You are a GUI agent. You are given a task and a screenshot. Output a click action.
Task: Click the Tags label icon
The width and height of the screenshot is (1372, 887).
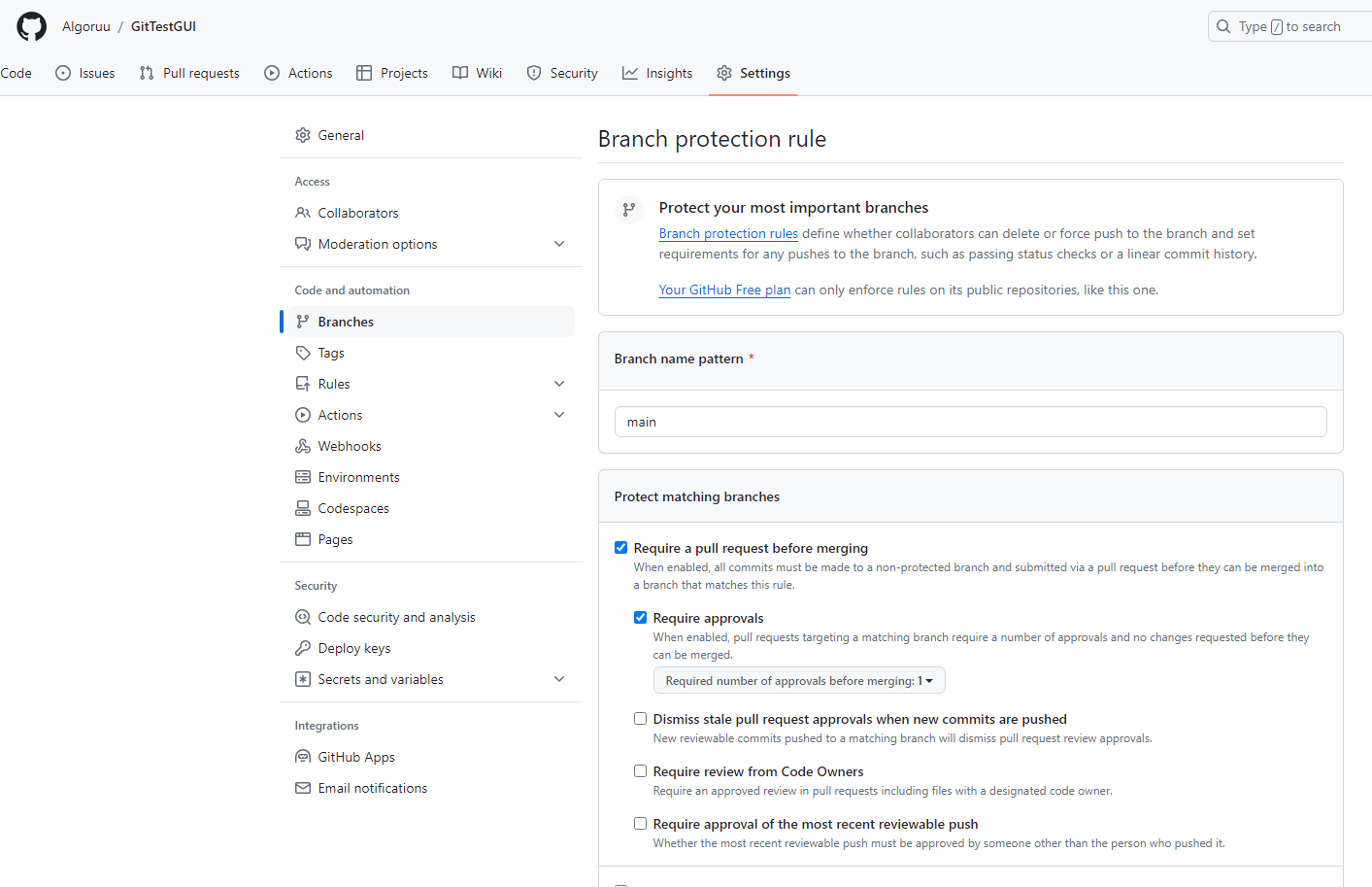[x=303, y=353]
